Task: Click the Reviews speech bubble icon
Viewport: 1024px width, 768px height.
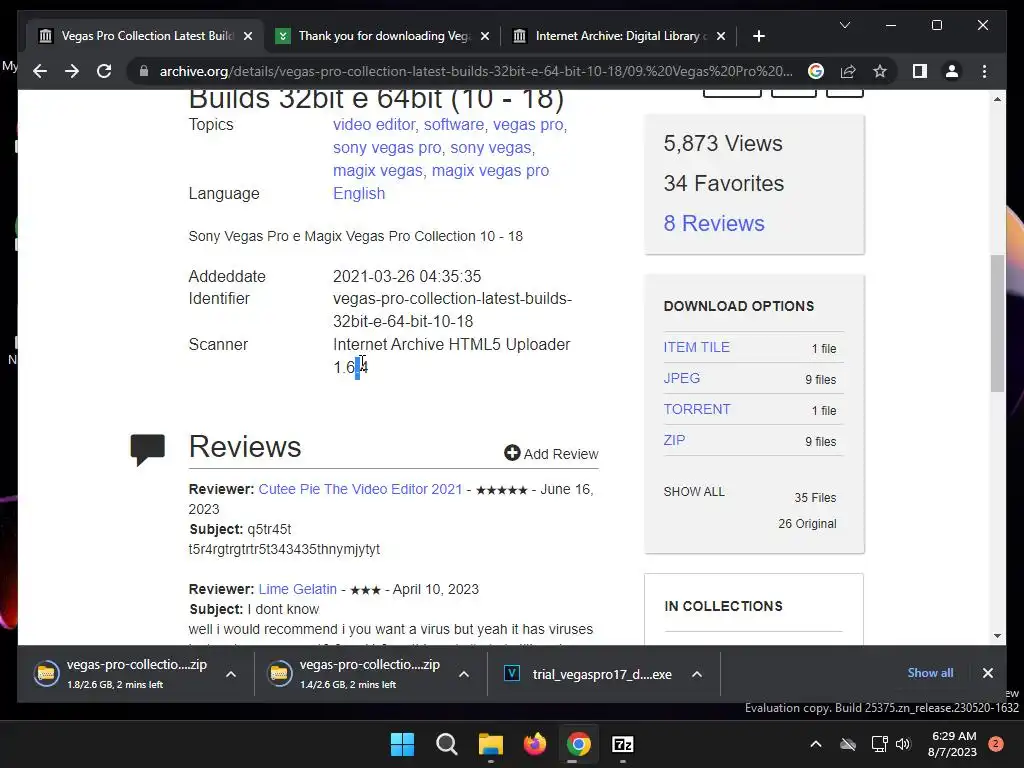Action: (x=148, y=449)
